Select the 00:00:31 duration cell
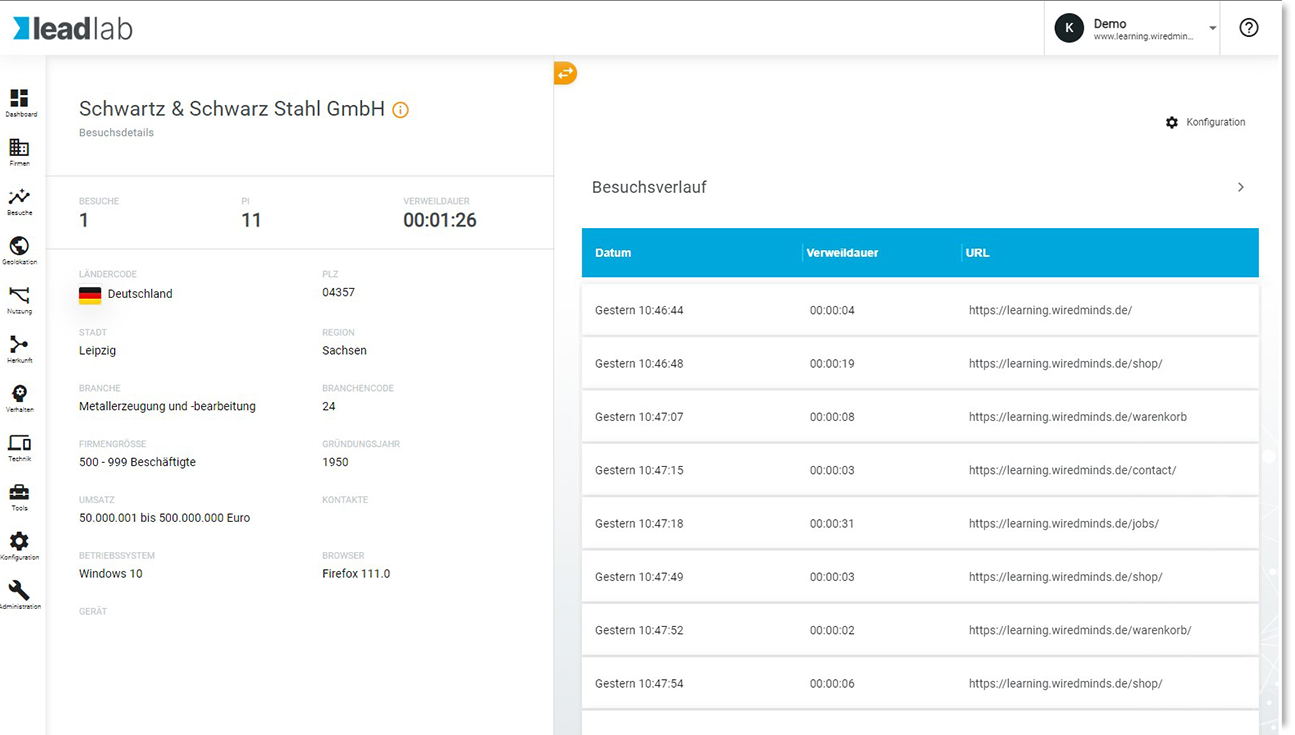1295x735 pixels. coord(832,524)
